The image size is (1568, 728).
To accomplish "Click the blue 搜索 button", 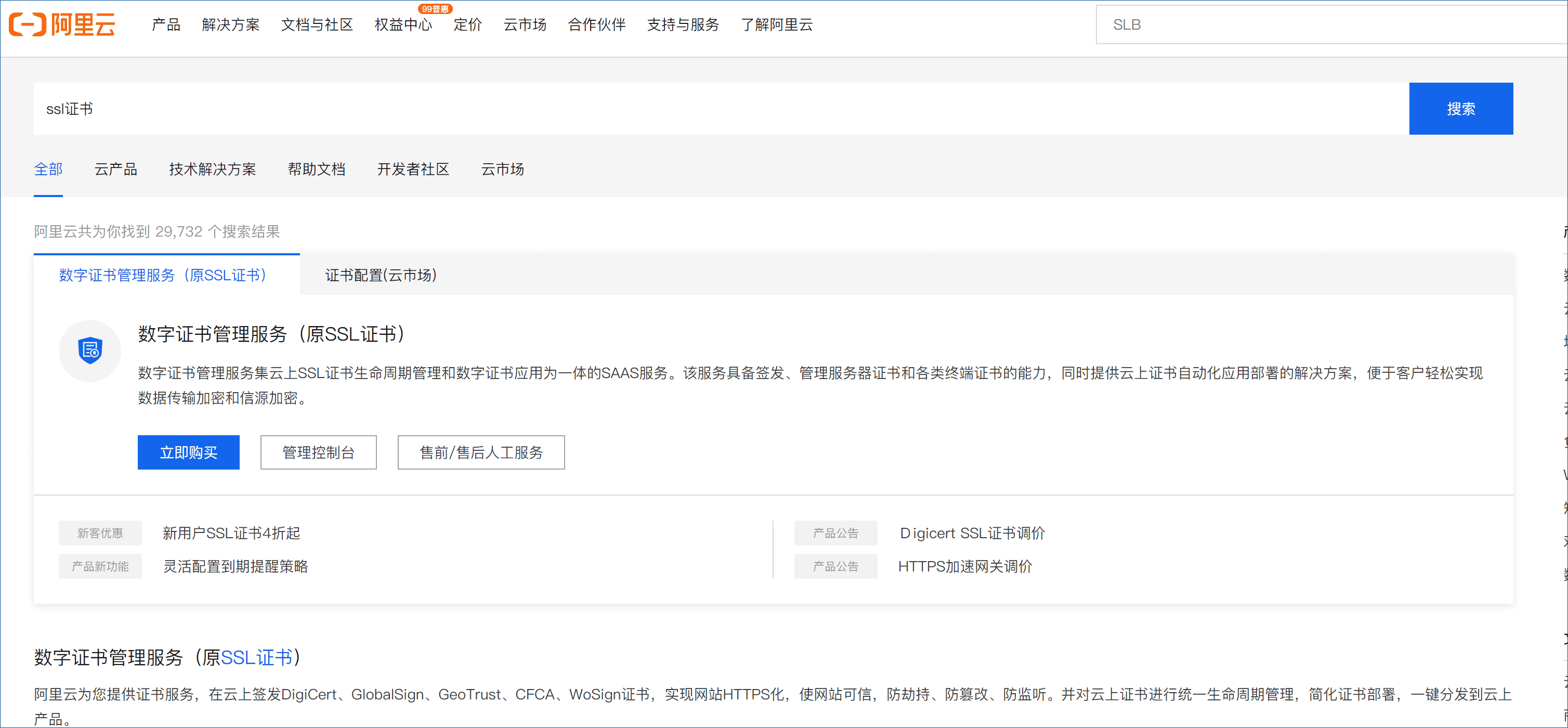I will click(x=1461, y=108).
